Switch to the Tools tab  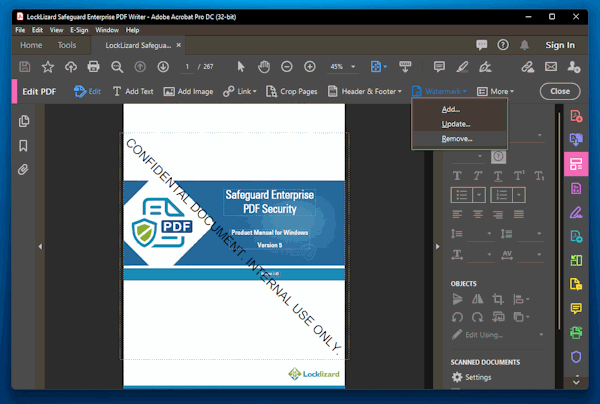pyautogui.click(x=67, y=45)
